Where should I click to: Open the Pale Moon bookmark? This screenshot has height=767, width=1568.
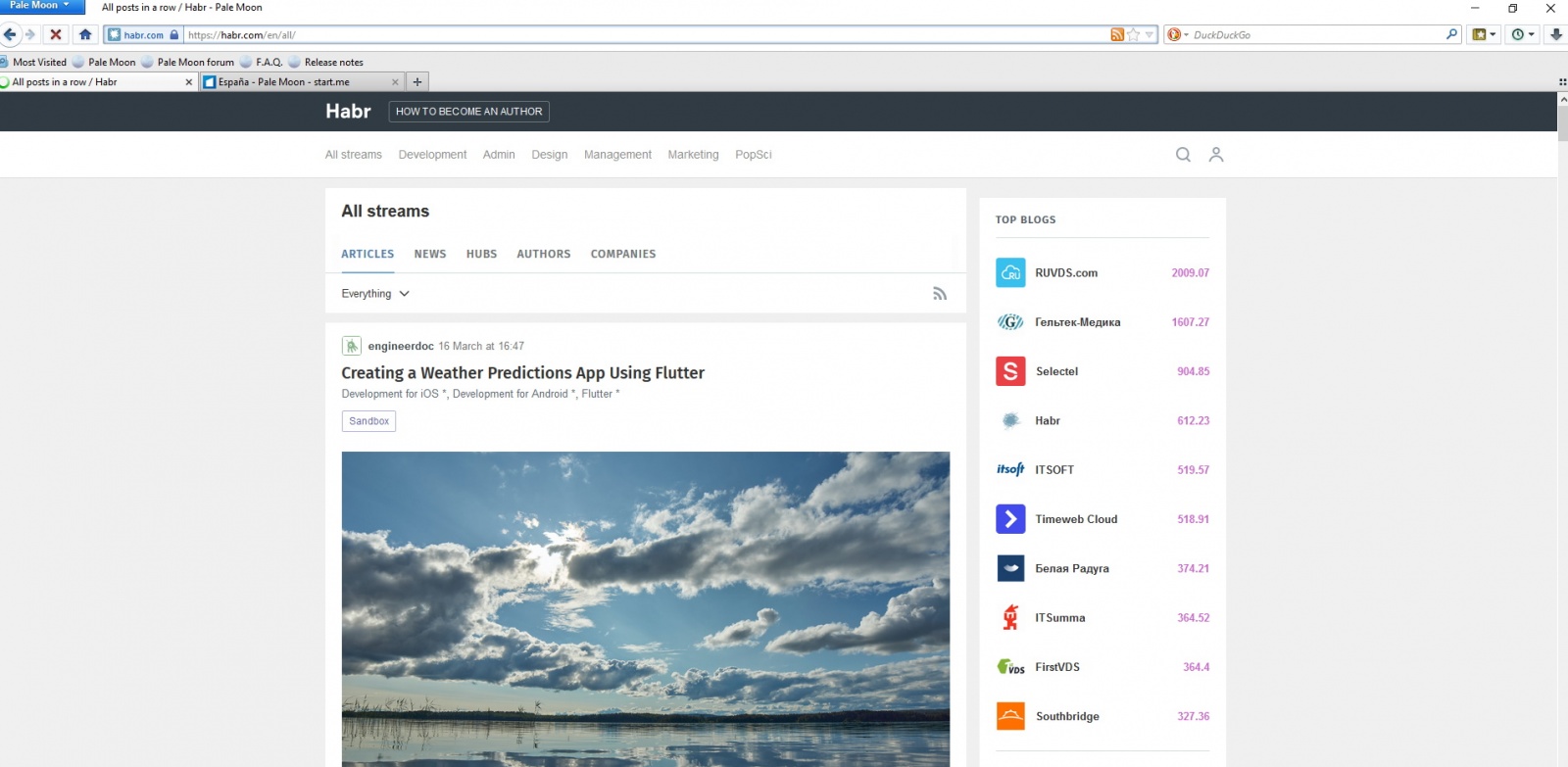click(x=104, y=62)
